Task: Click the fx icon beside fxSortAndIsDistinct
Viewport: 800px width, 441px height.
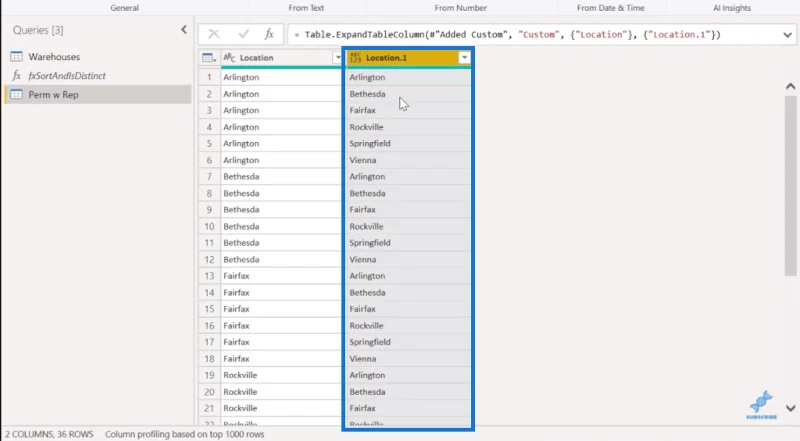Action: pos(17,76)
